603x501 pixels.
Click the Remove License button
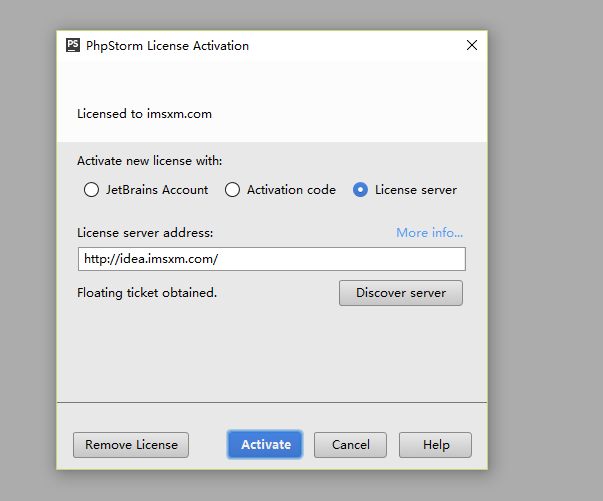(131, 445)
